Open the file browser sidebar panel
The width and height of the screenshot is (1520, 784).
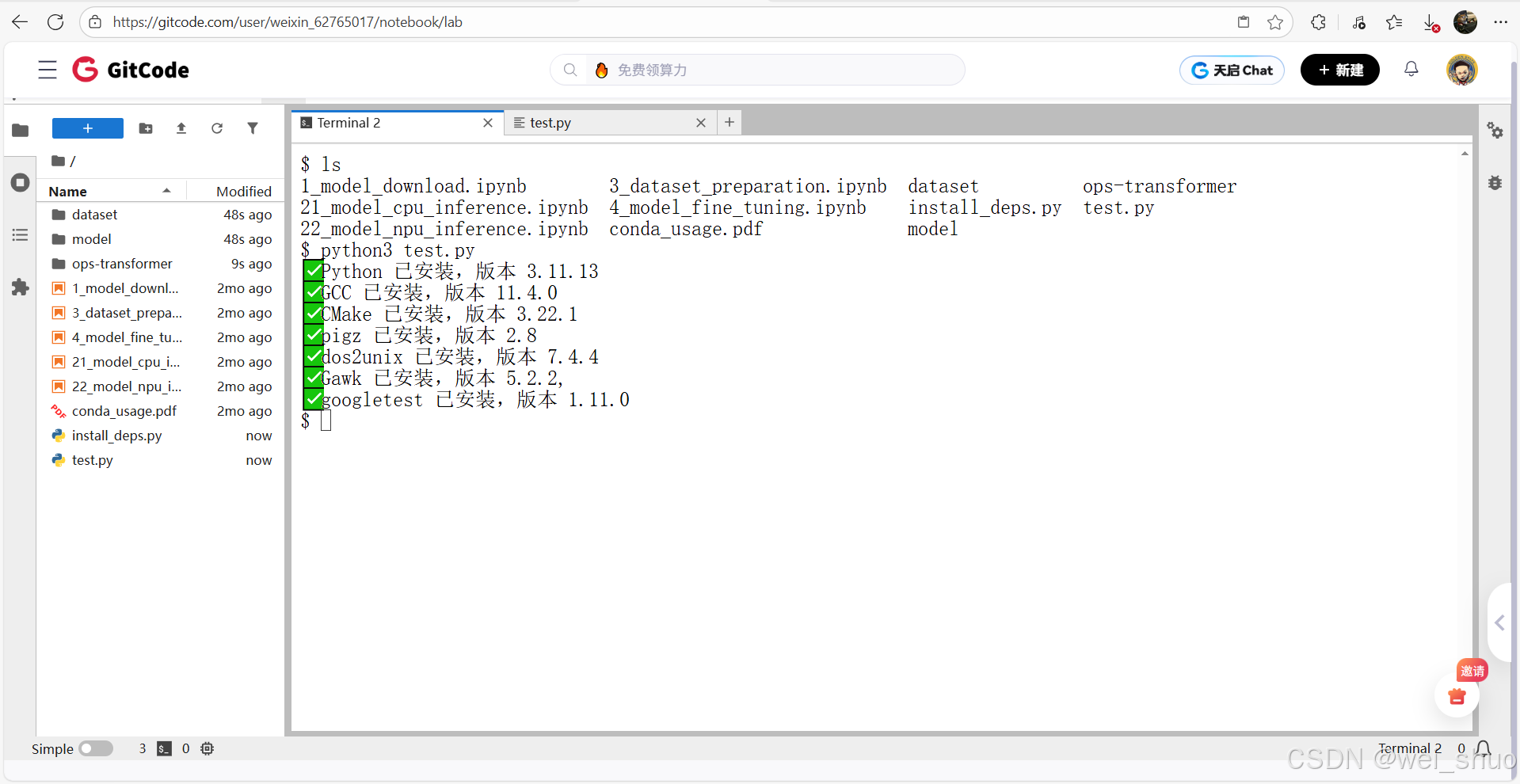(x=20, y=130)
